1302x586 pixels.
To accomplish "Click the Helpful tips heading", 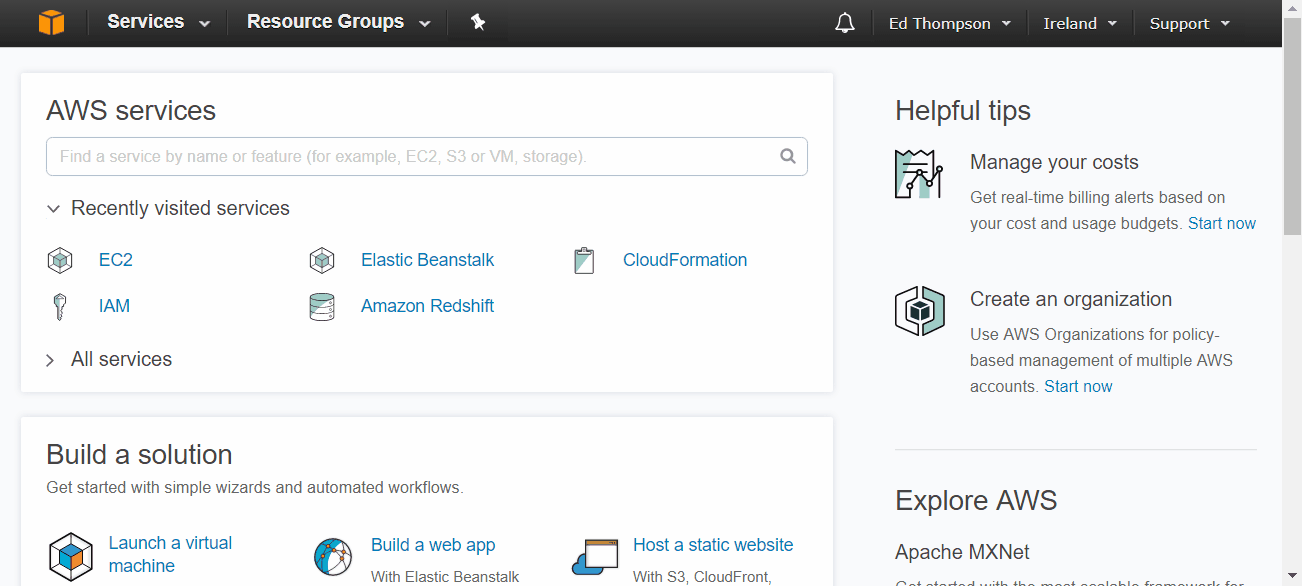I will click(963, 111).
